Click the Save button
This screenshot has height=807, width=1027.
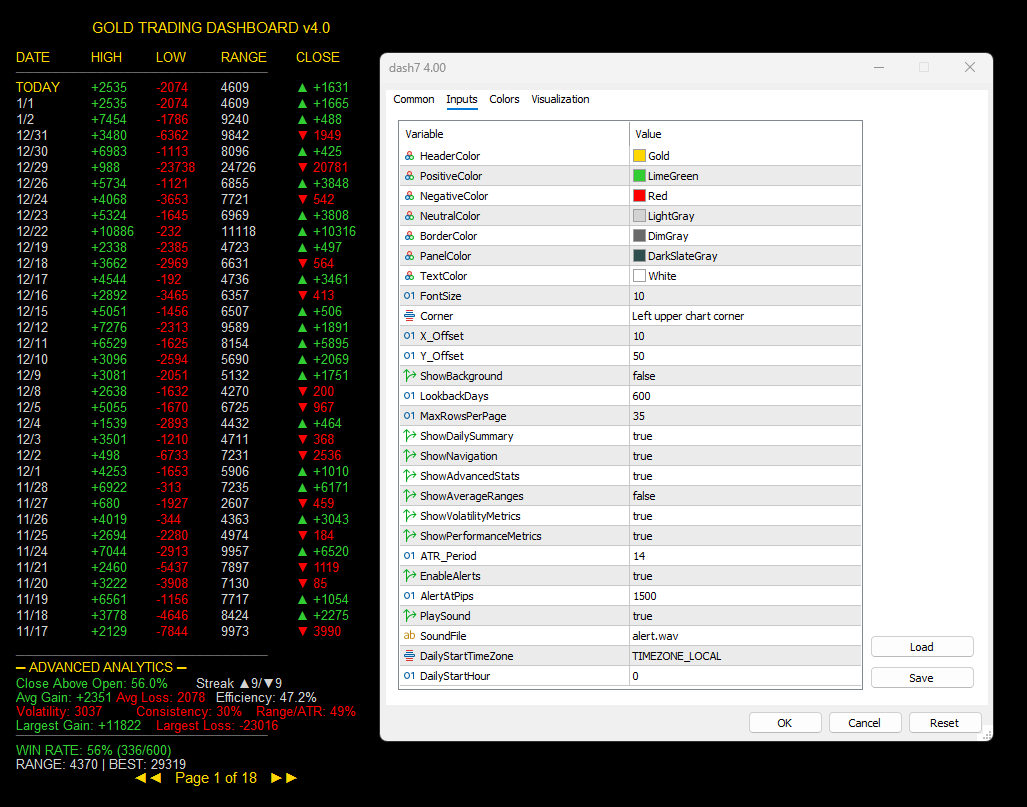click(x=922, y=677)
